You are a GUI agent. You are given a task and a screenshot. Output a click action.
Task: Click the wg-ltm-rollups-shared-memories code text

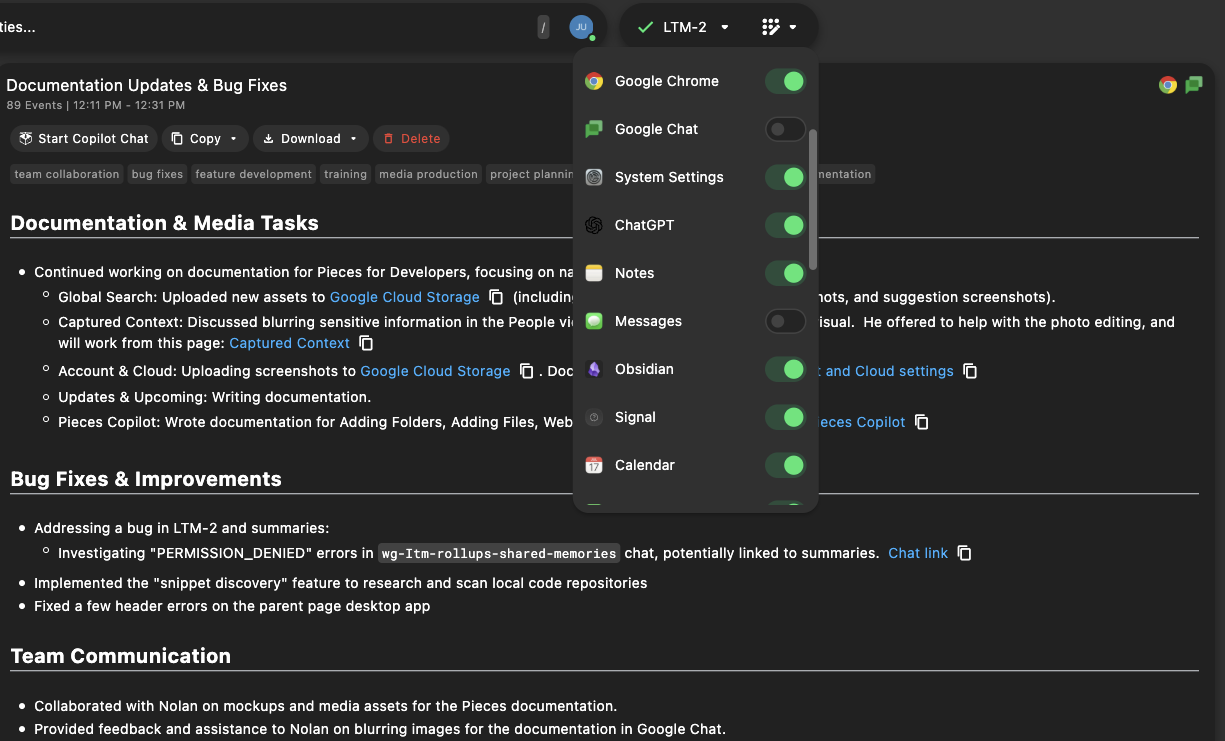point(499,553)
